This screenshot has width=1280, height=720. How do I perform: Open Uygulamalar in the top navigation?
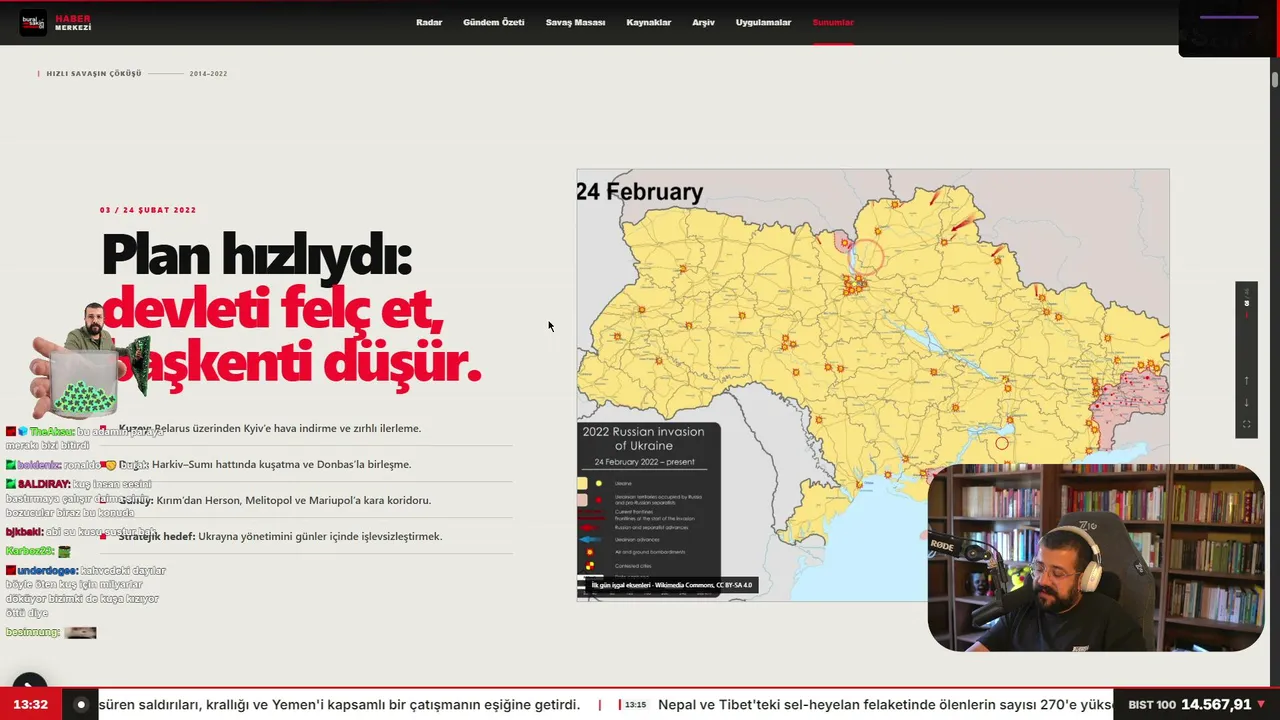[x=763, y=22]
